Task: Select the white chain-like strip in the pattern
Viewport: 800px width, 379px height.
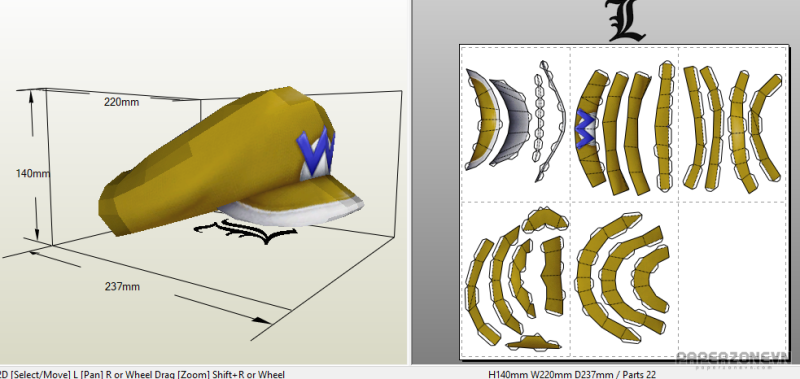Action: tap(538, 118)
